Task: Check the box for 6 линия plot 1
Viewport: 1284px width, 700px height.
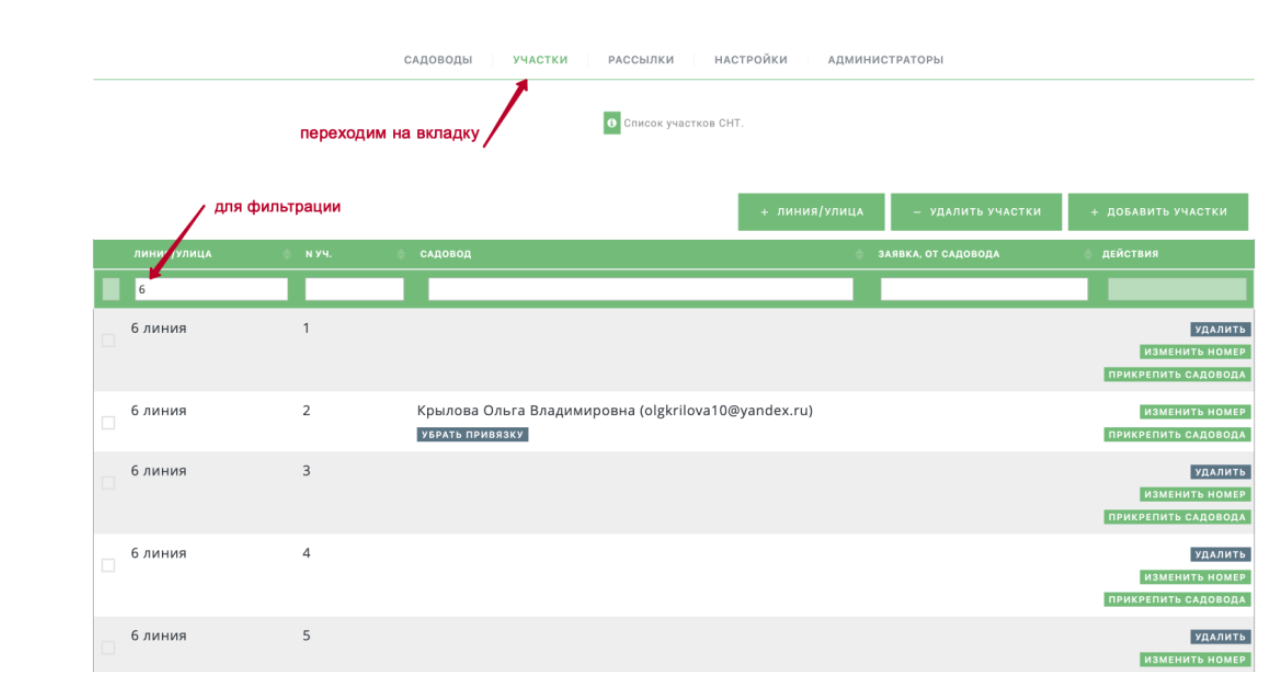Action: point(108,341)
